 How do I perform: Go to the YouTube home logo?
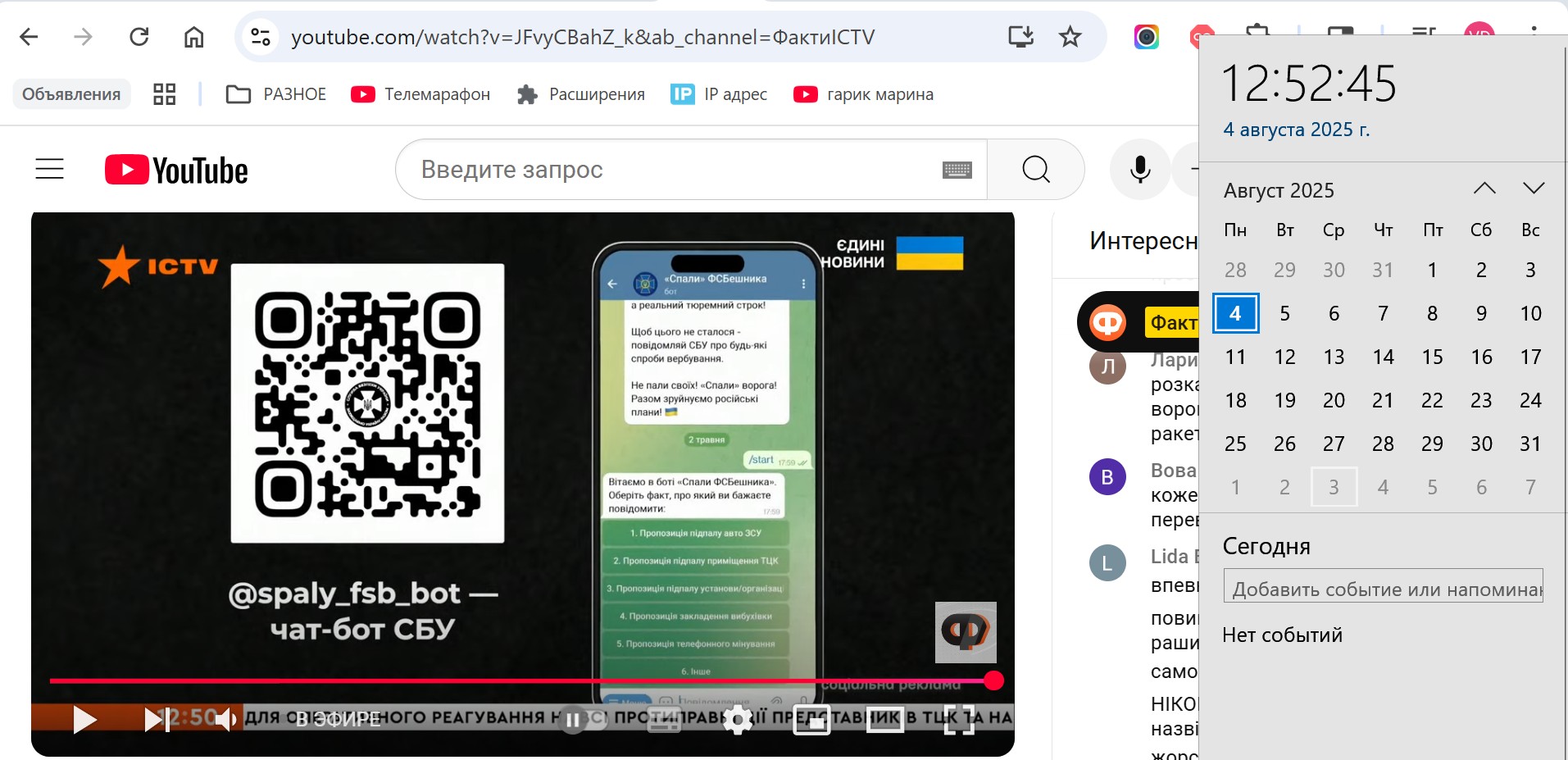coord(176,170)
